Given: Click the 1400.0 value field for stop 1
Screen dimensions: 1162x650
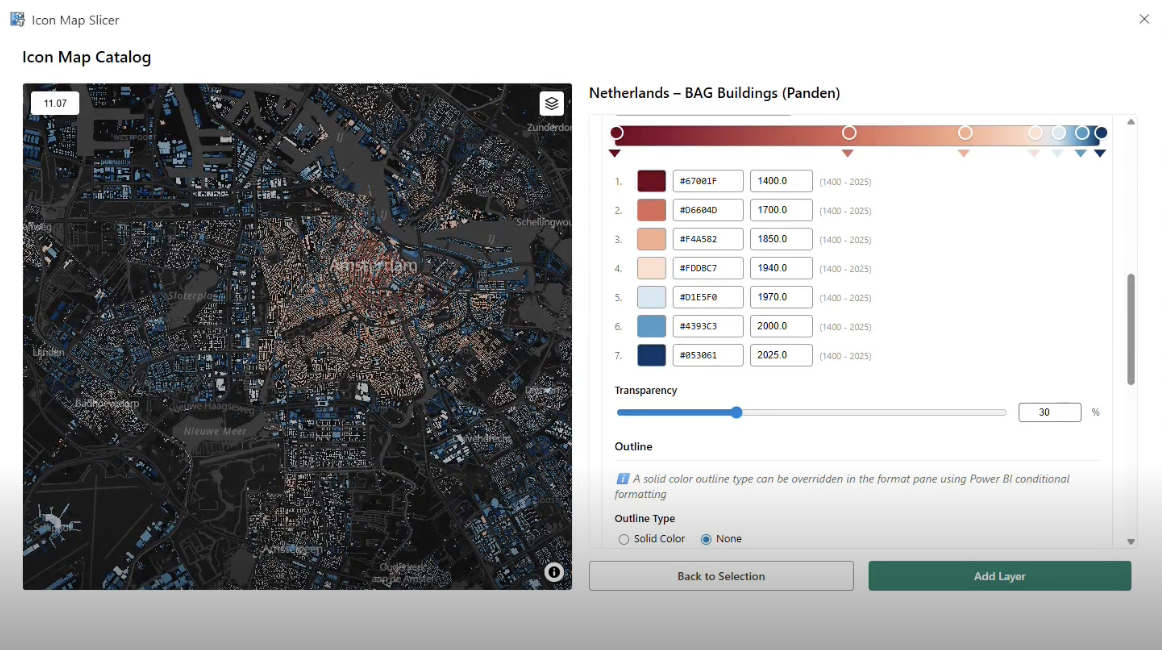Looking at the screenshot, I should click(x=781, y=180).
